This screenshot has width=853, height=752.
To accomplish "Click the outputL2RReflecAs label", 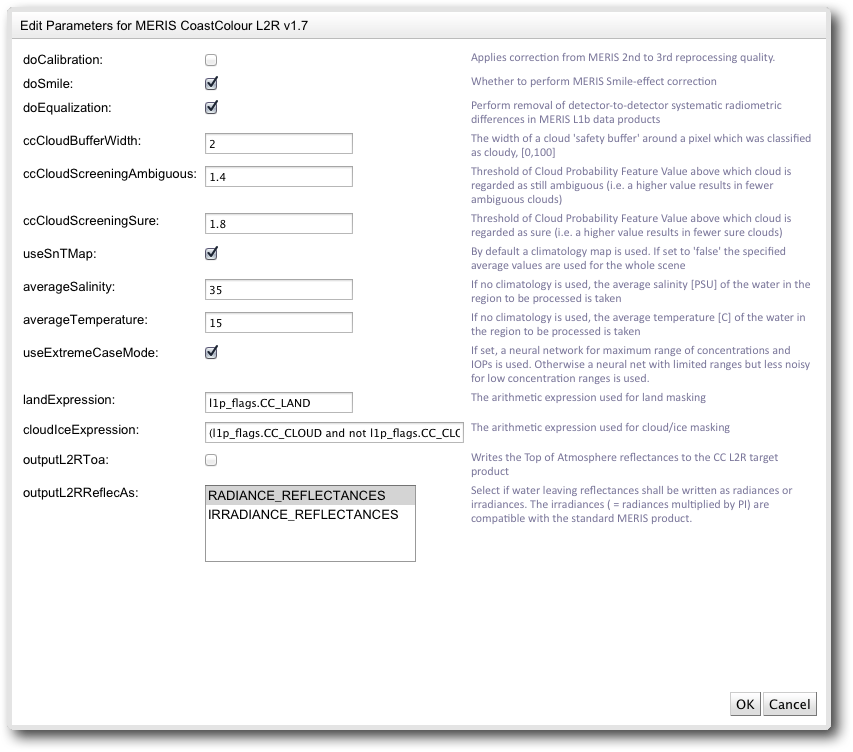I will click(x=81, y=493).
